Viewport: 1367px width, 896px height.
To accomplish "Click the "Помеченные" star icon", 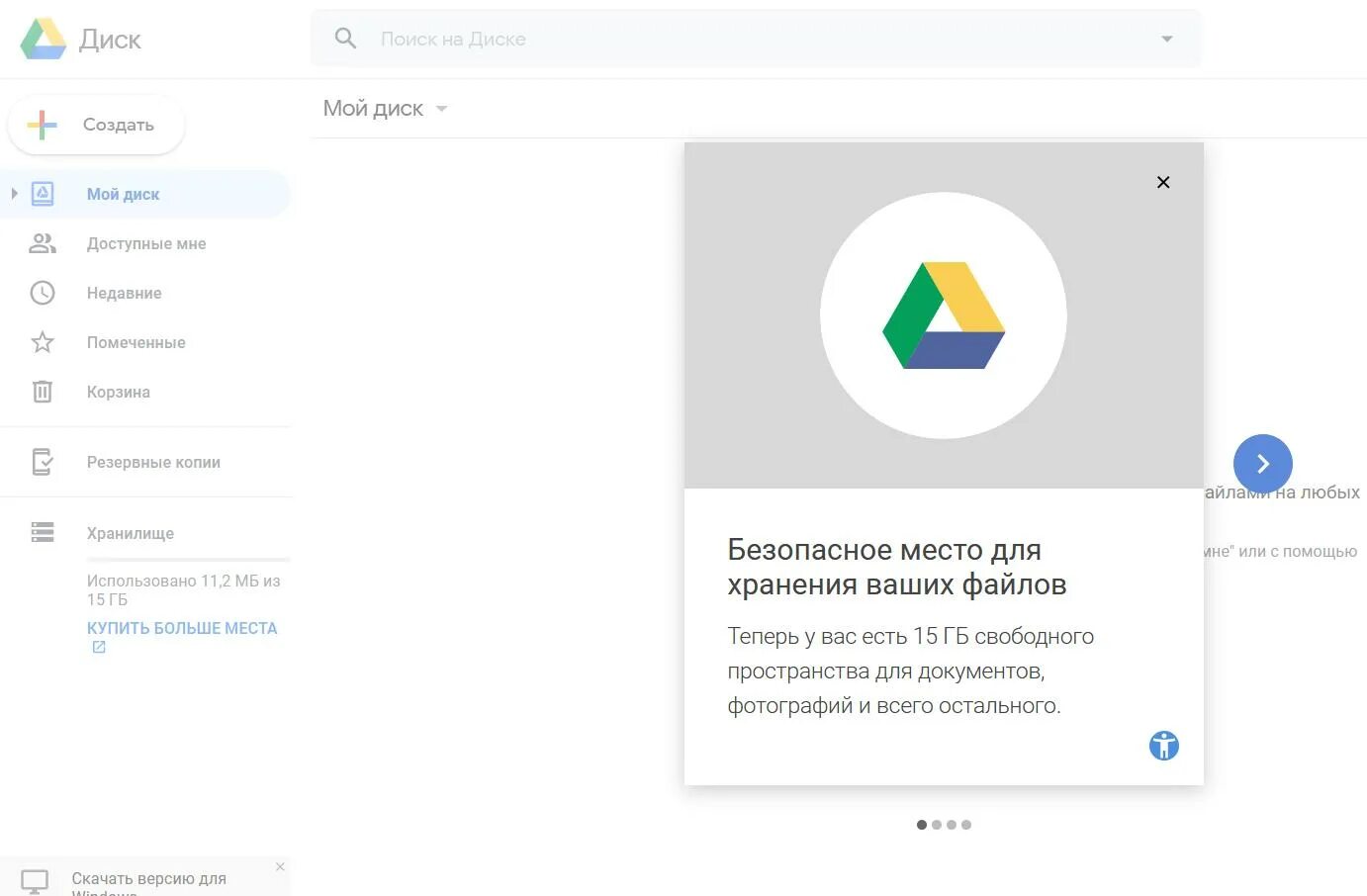I will pyautogui.click(x=43, y=342).
